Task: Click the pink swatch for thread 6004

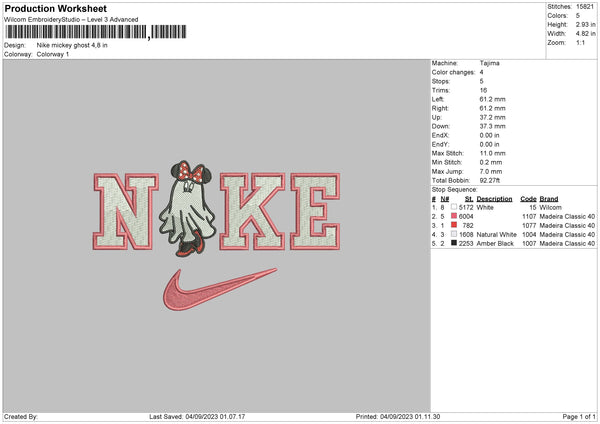Action: (454, 216)
